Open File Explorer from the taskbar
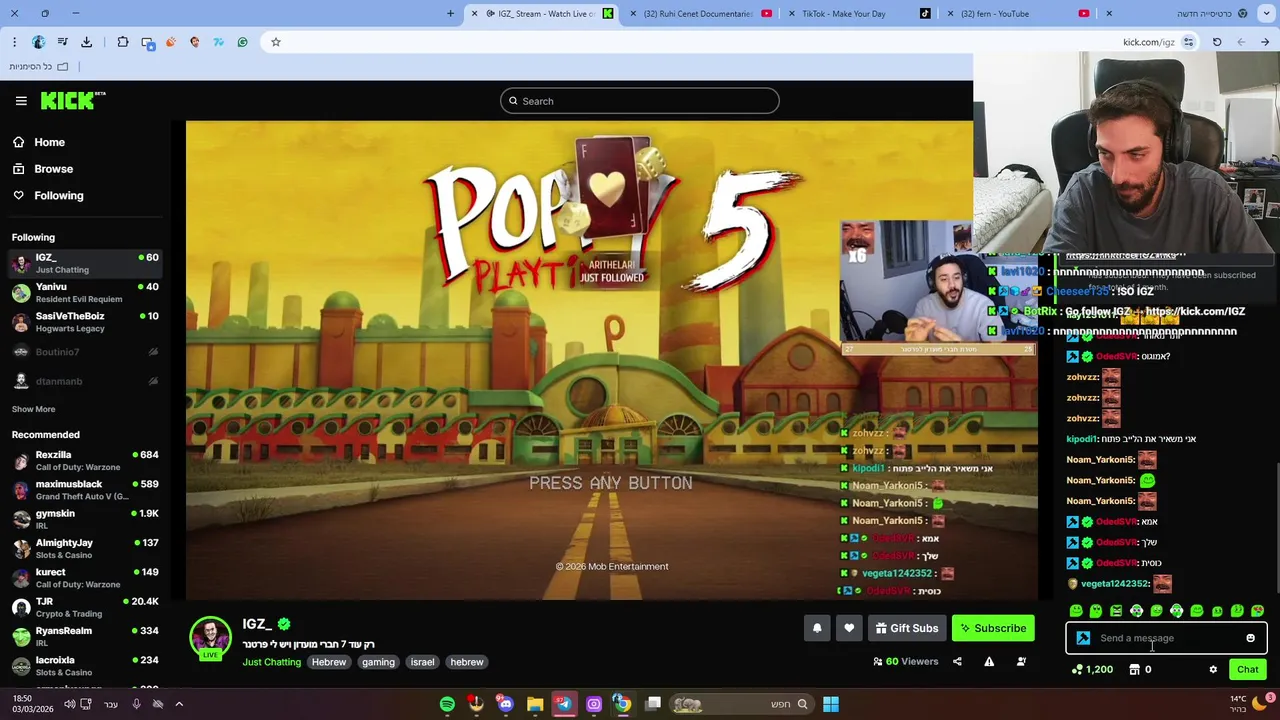This screenshot has width=1280, height=720. pyautogui.click(x=535, y=704)
